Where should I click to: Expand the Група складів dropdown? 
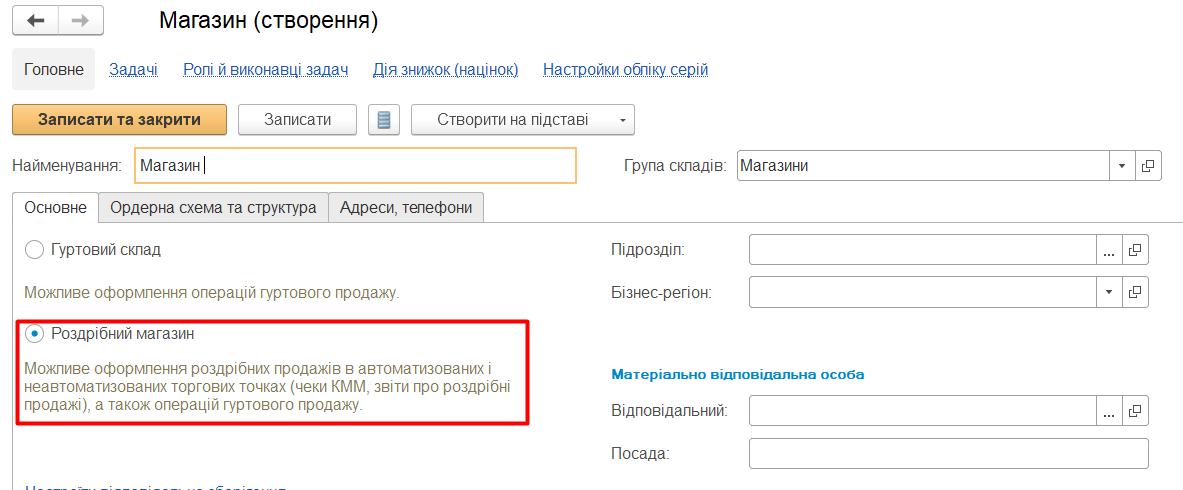tap(1121, 165)
